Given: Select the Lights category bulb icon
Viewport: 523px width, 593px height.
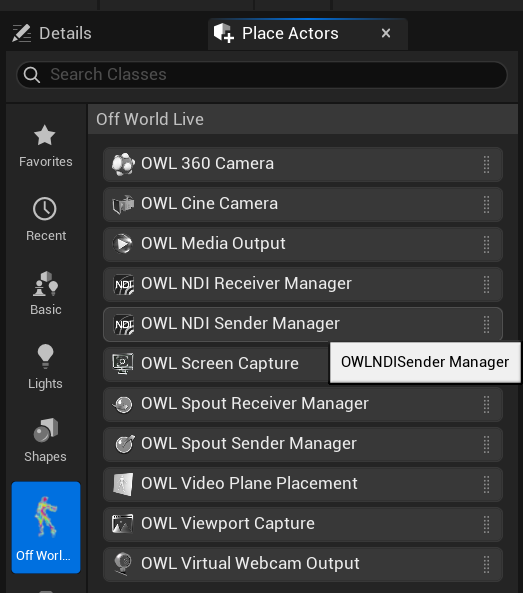Looking at the screenshot, I should [45, 356].
